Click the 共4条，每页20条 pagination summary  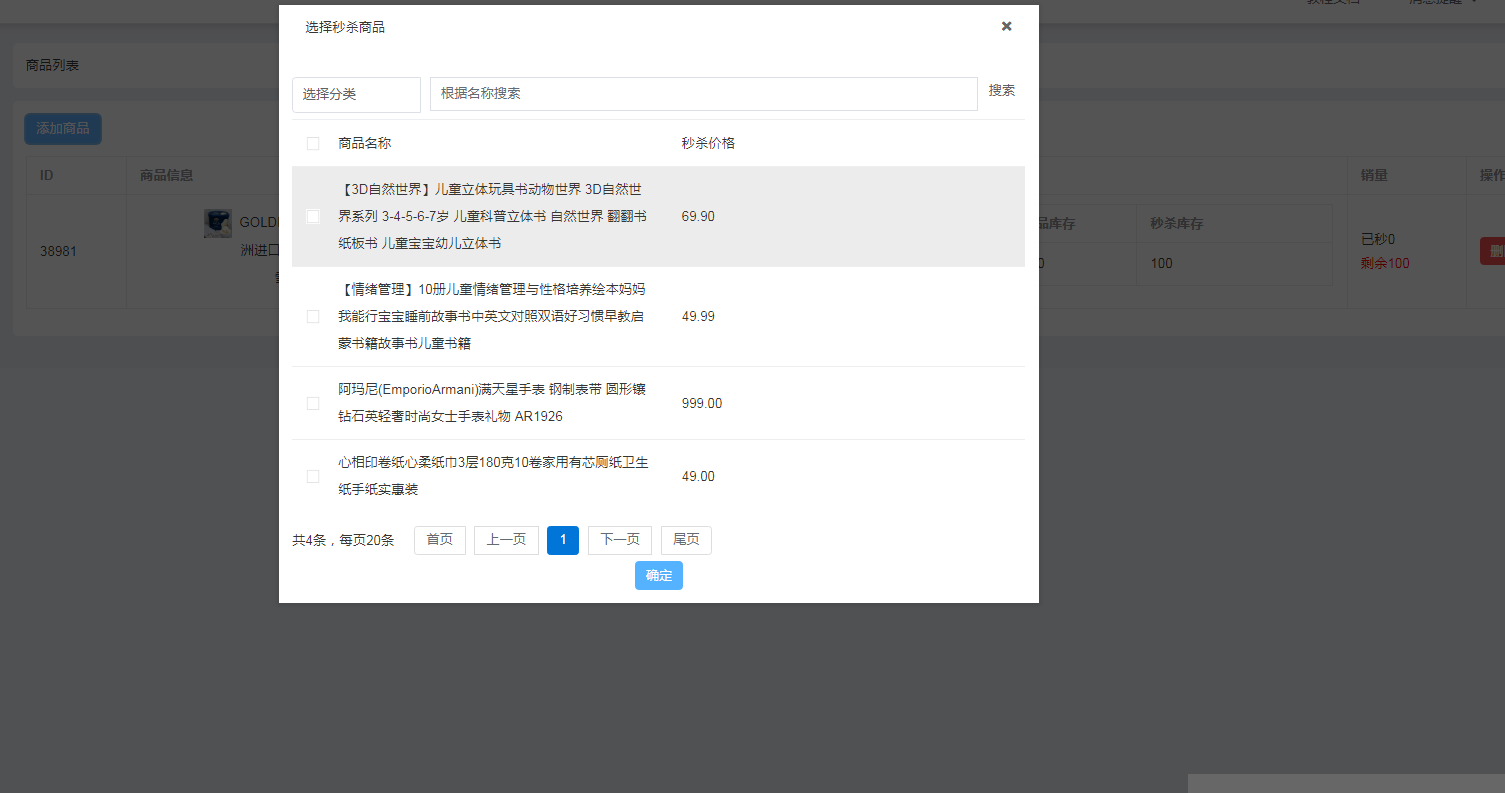click(x=343, y=540)
